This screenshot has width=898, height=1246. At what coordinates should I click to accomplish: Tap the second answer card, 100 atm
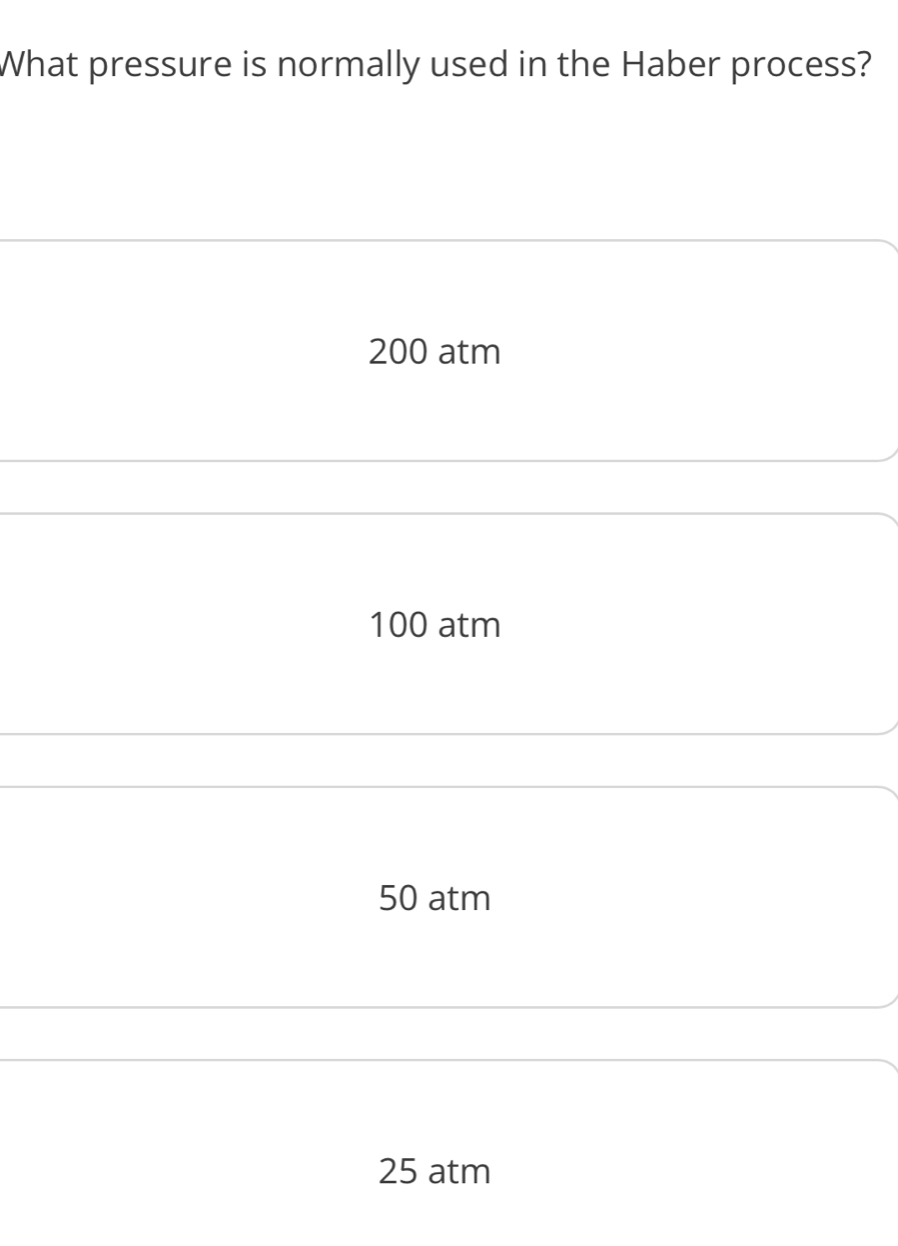[449, 624]
